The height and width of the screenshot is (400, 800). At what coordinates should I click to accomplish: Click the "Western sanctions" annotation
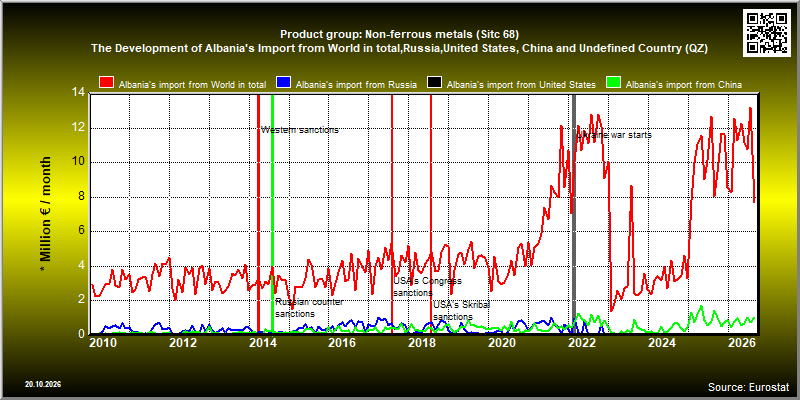300,130
